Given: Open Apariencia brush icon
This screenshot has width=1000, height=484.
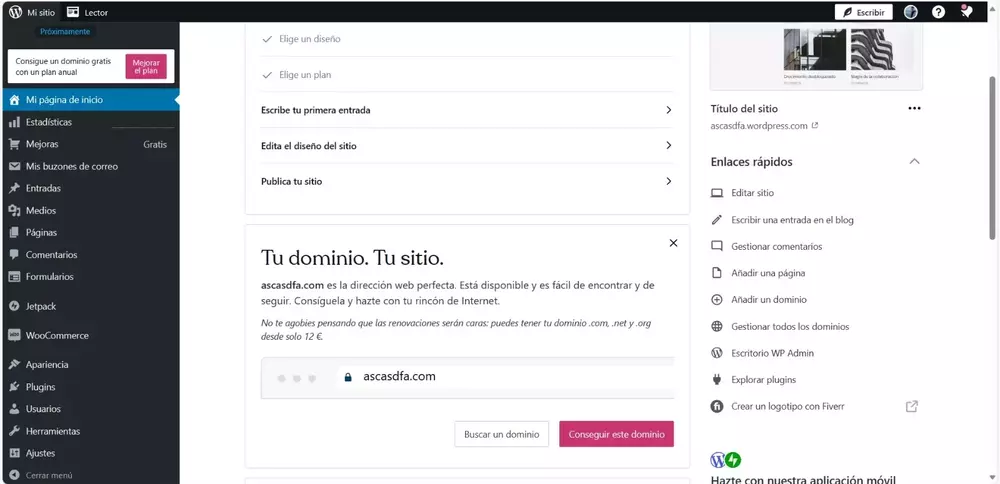Looking at the screenshot, I should click(x=14, y=365).
